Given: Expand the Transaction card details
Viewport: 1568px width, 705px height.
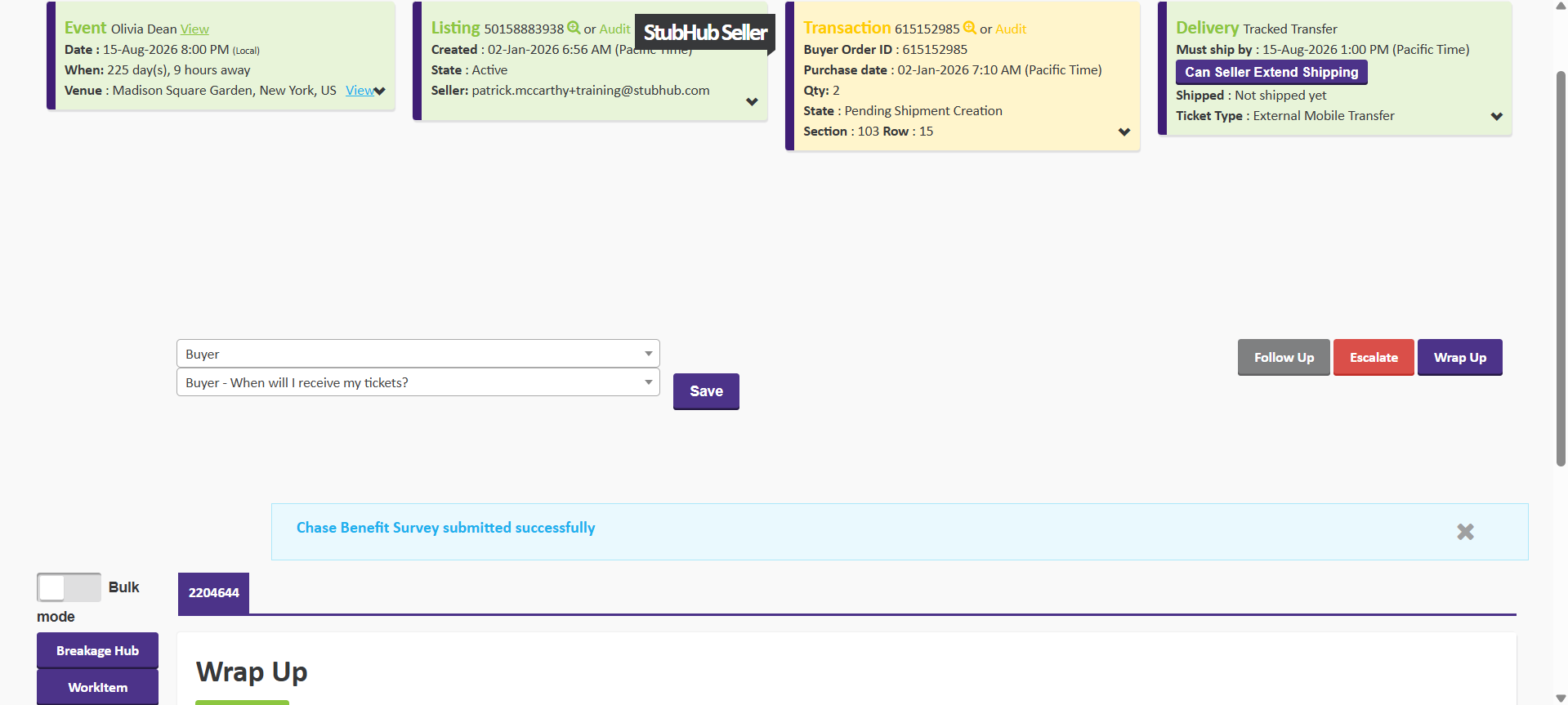Looking at the screenshot, I should (x=1124, y=132).
